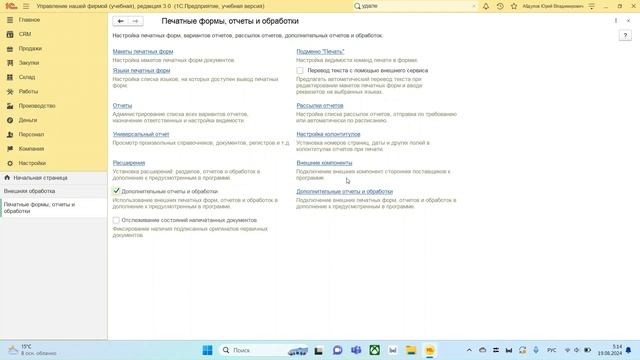The image size is (640, 360).
Task: Open the CRM section
Action: point(24,34)
